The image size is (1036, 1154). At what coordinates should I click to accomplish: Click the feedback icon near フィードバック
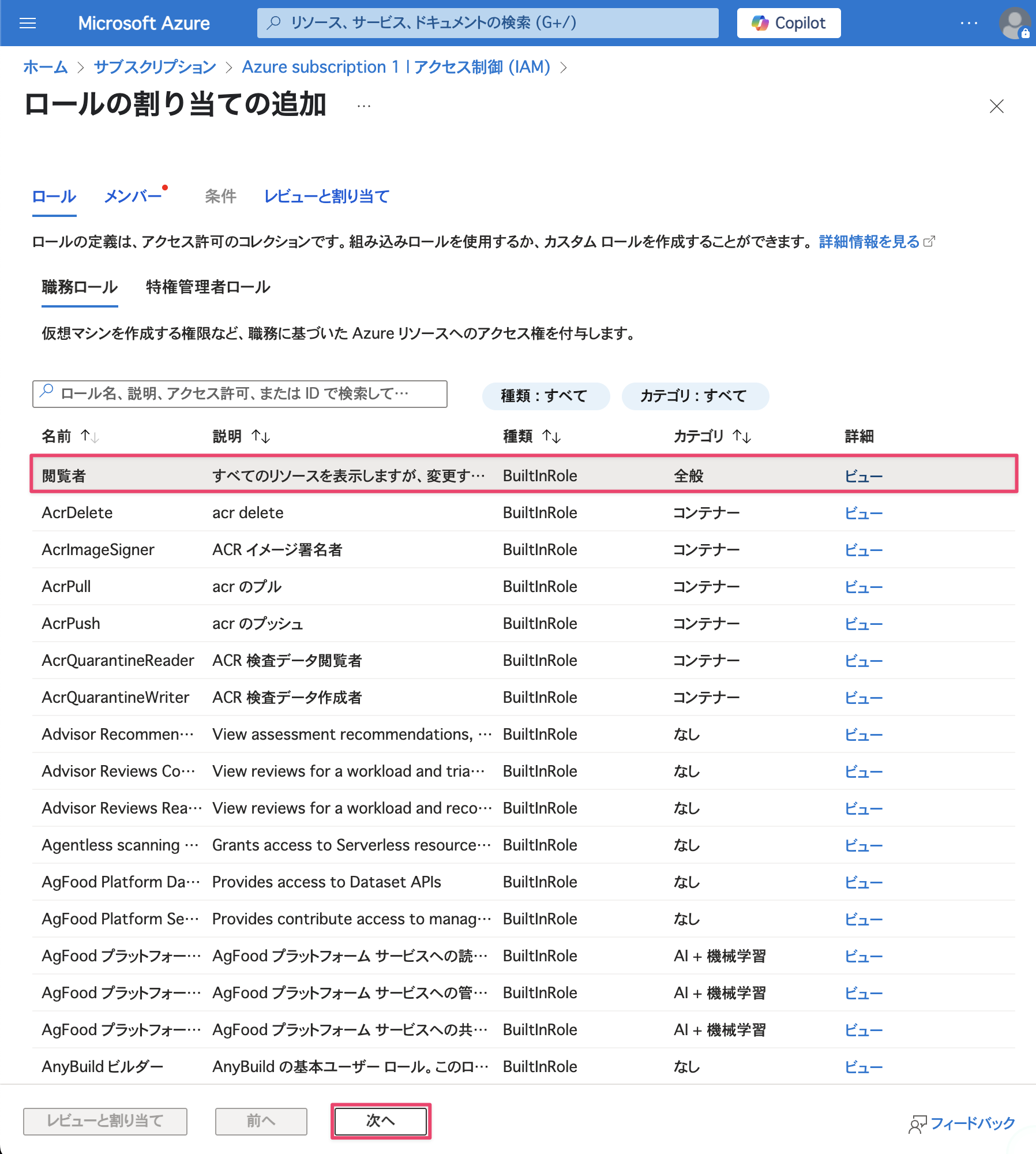point(918,1122)
